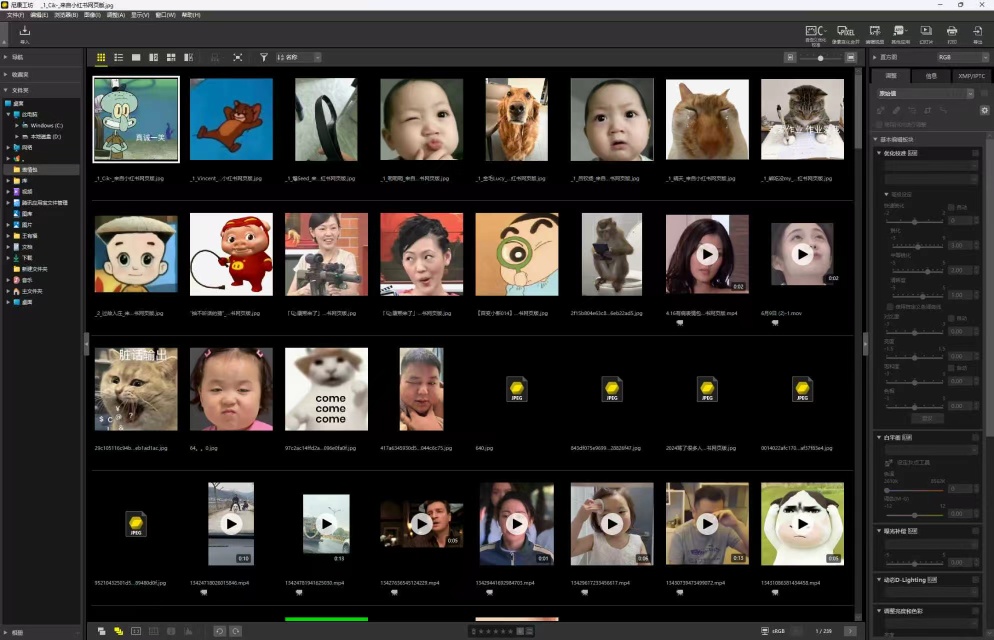Open the File (文件) menu

(15, 15)
